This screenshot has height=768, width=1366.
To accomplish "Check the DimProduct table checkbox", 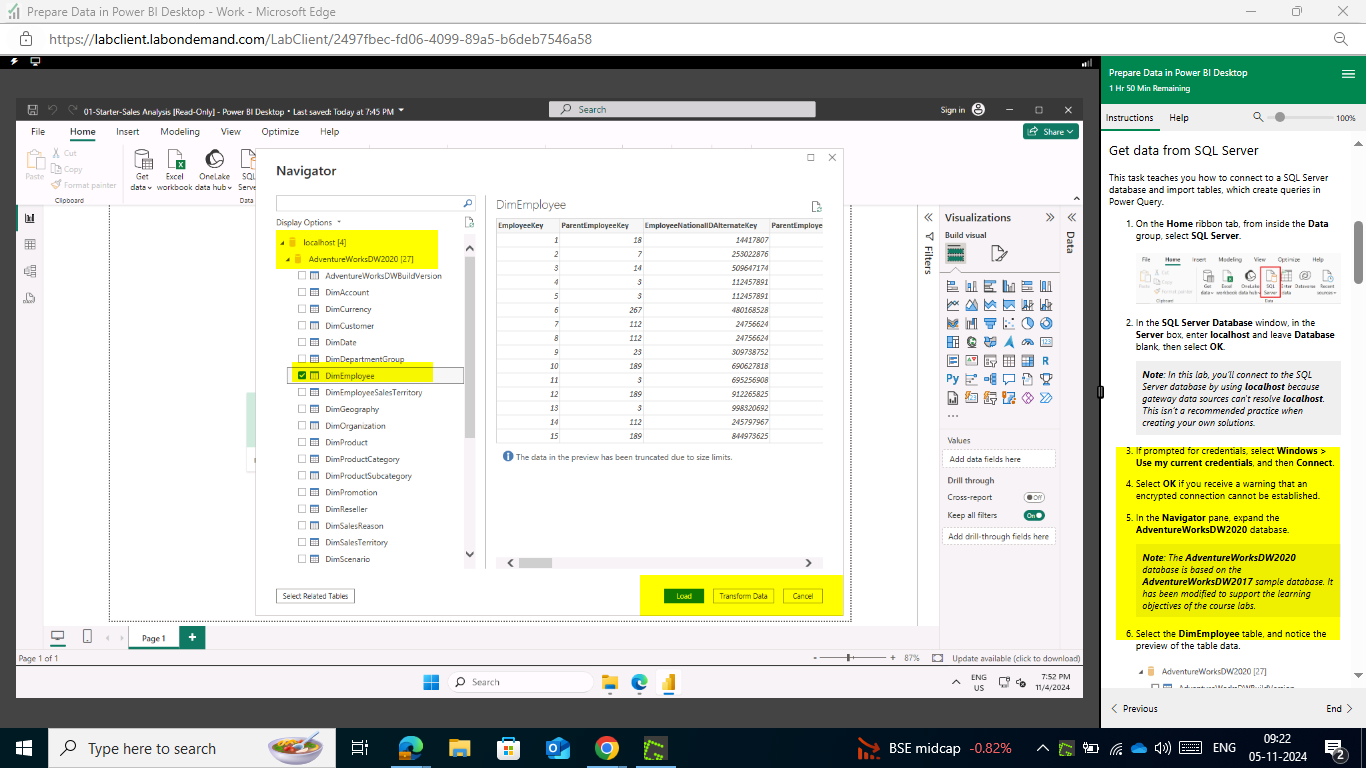I will pyautogui.click(x=302, y=442).
